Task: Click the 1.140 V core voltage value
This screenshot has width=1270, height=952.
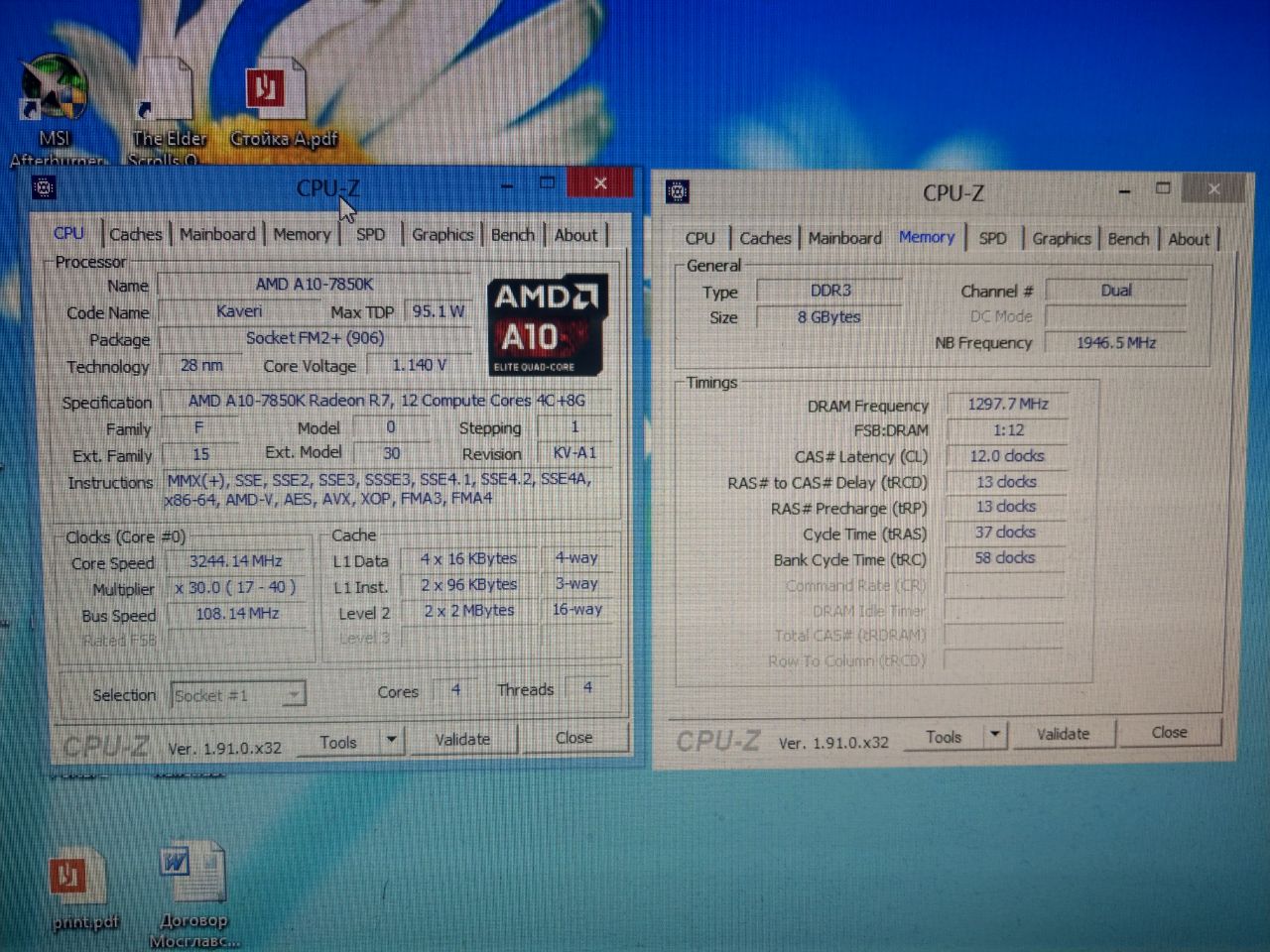Action: click(419, 365)
